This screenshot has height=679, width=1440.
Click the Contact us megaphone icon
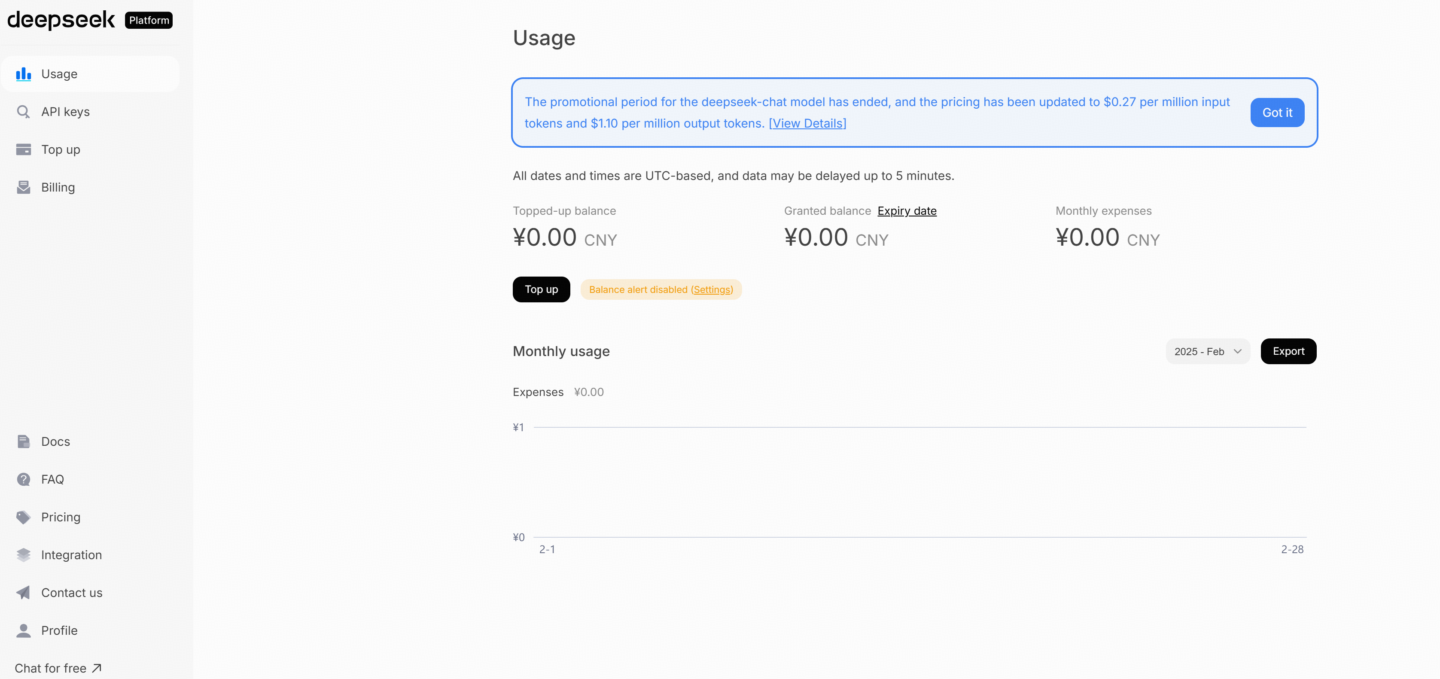23,593
